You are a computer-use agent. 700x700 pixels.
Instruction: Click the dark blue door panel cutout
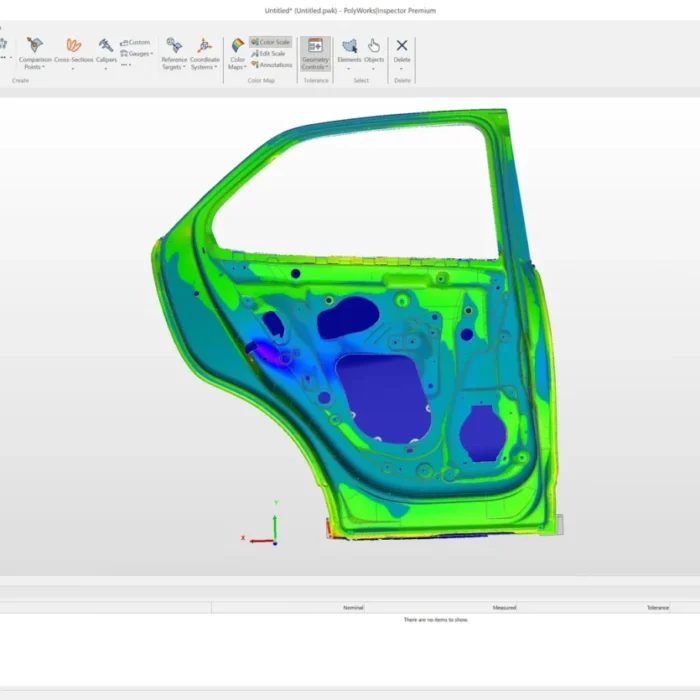(384, 395)
